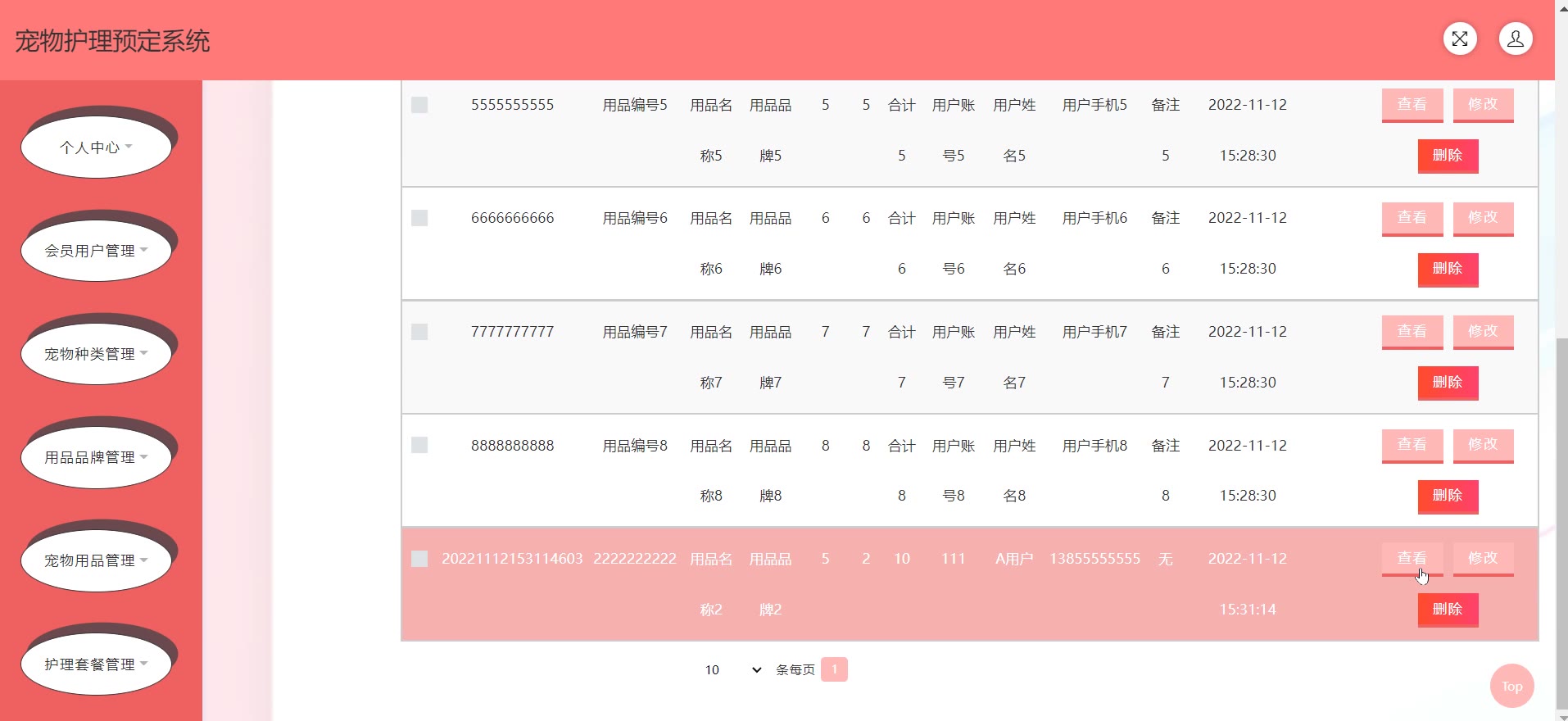Click the 用品编号5 cell
The width and height of the screenshot is (1568, 721).
[635, 105]
